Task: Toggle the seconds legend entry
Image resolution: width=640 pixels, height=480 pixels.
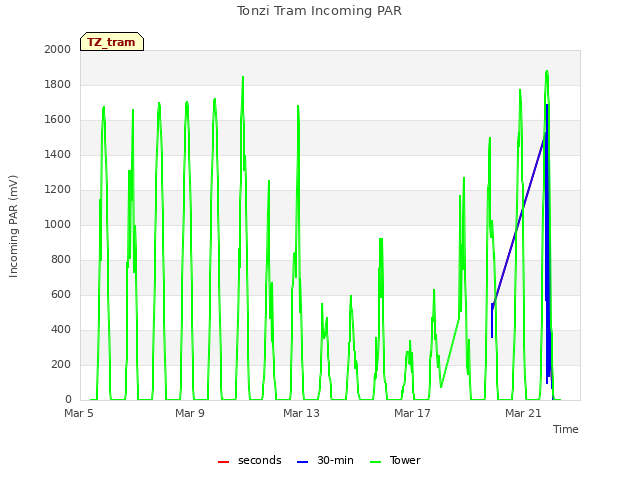Action: [250, 460]
